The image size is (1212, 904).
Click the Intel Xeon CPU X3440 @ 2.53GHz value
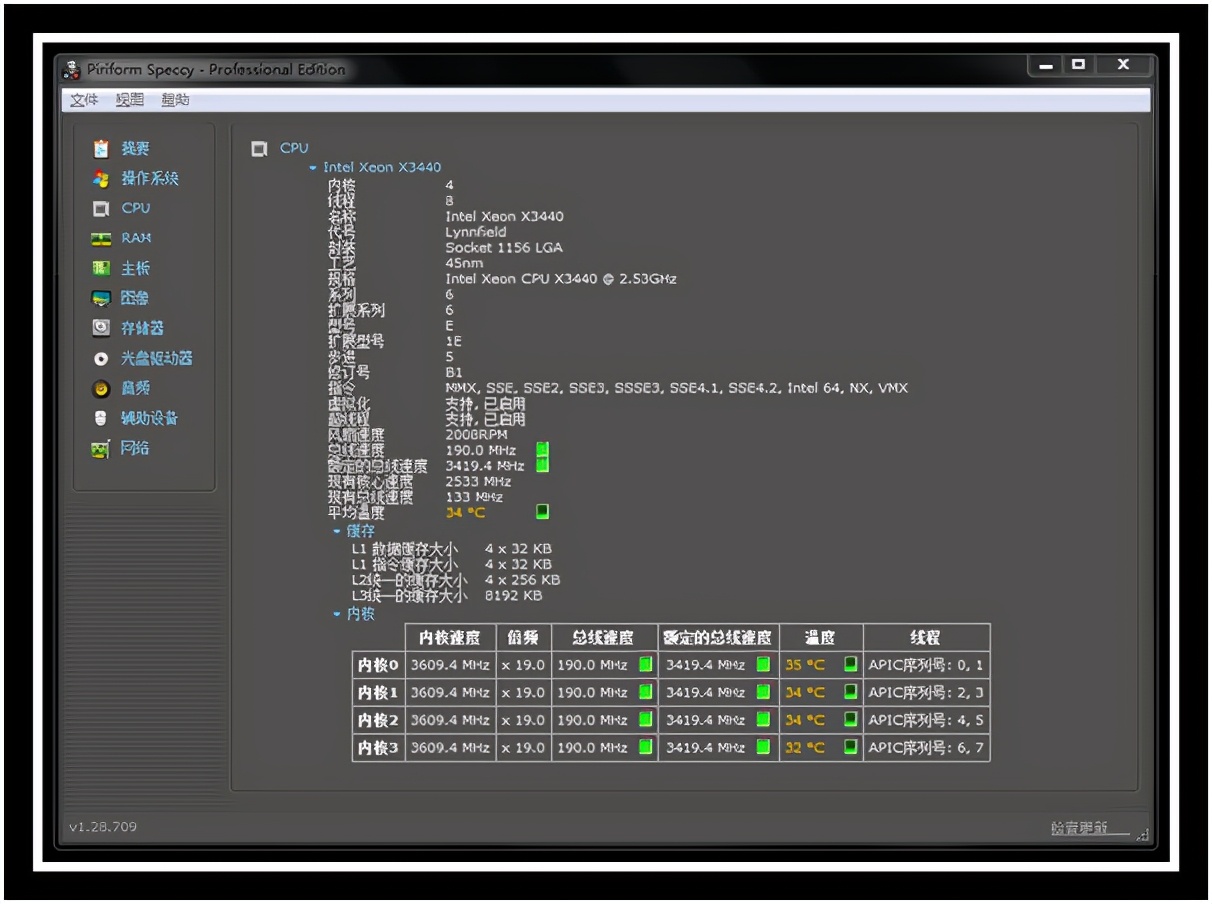coord(561,279)
